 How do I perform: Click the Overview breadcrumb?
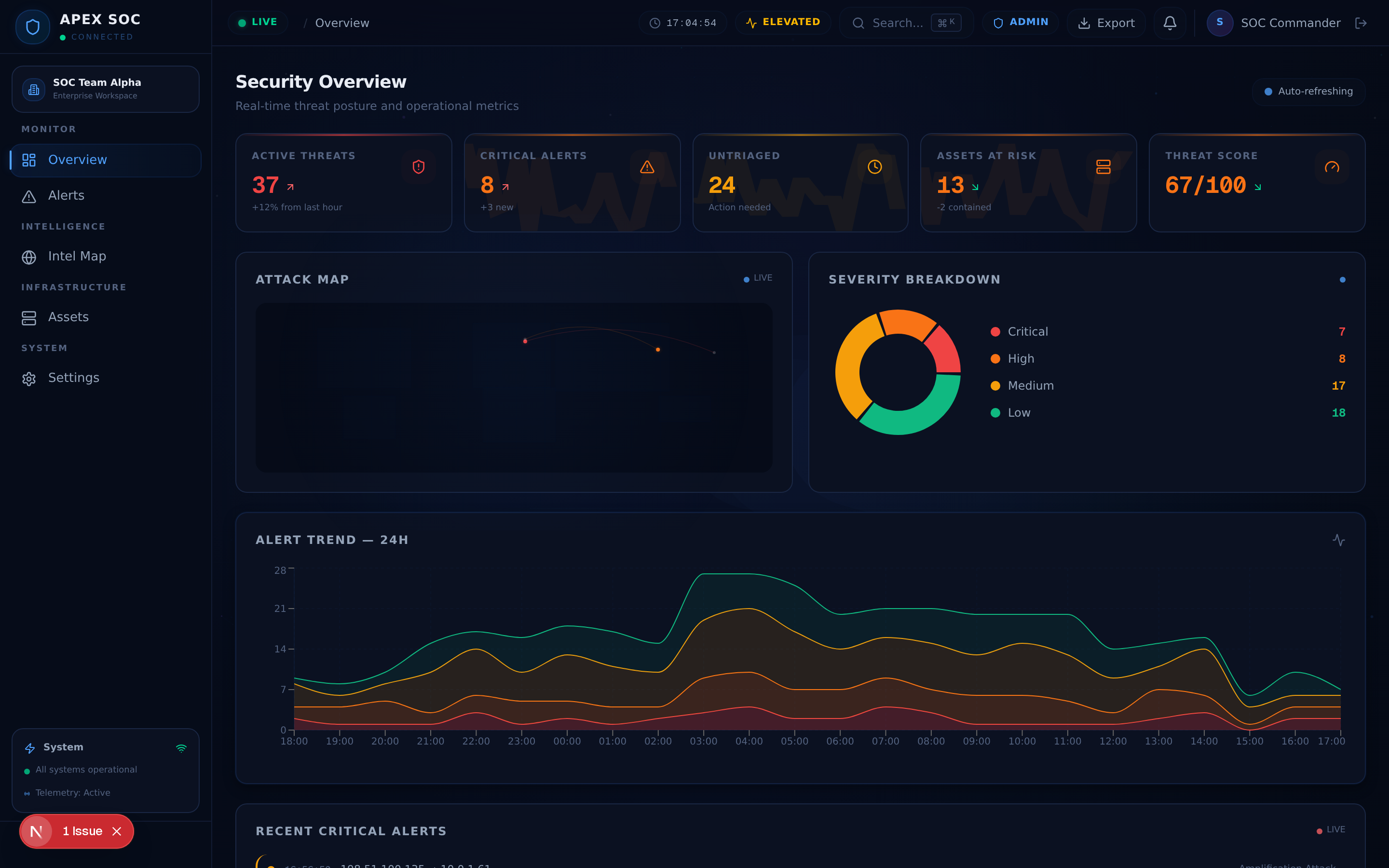pyautogui.click(x=342, y=23)
